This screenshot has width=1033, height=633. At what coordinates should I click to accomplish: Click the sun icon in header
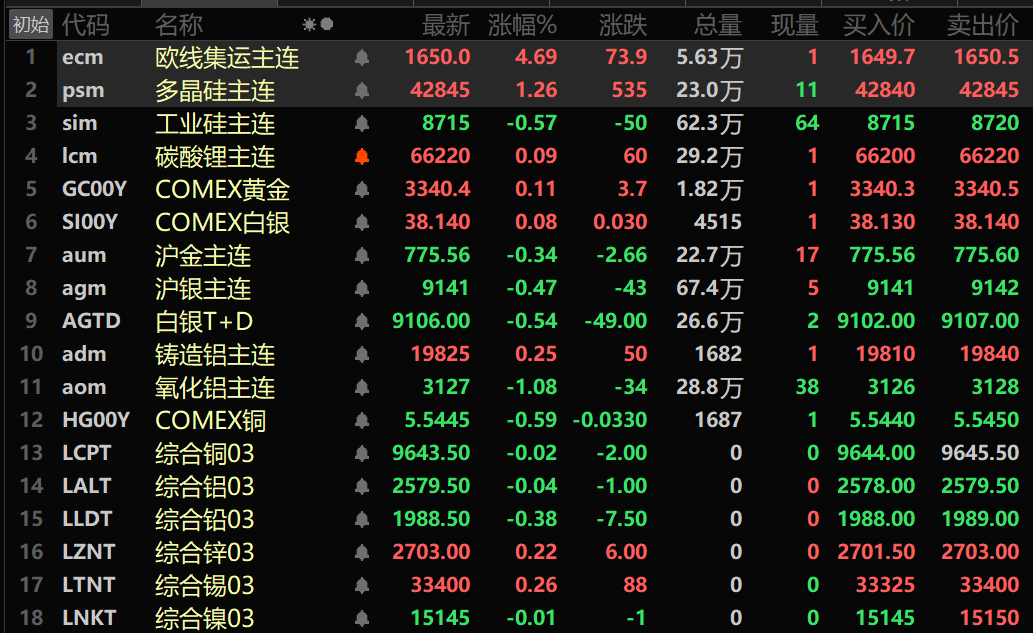[x=309, y=25]
